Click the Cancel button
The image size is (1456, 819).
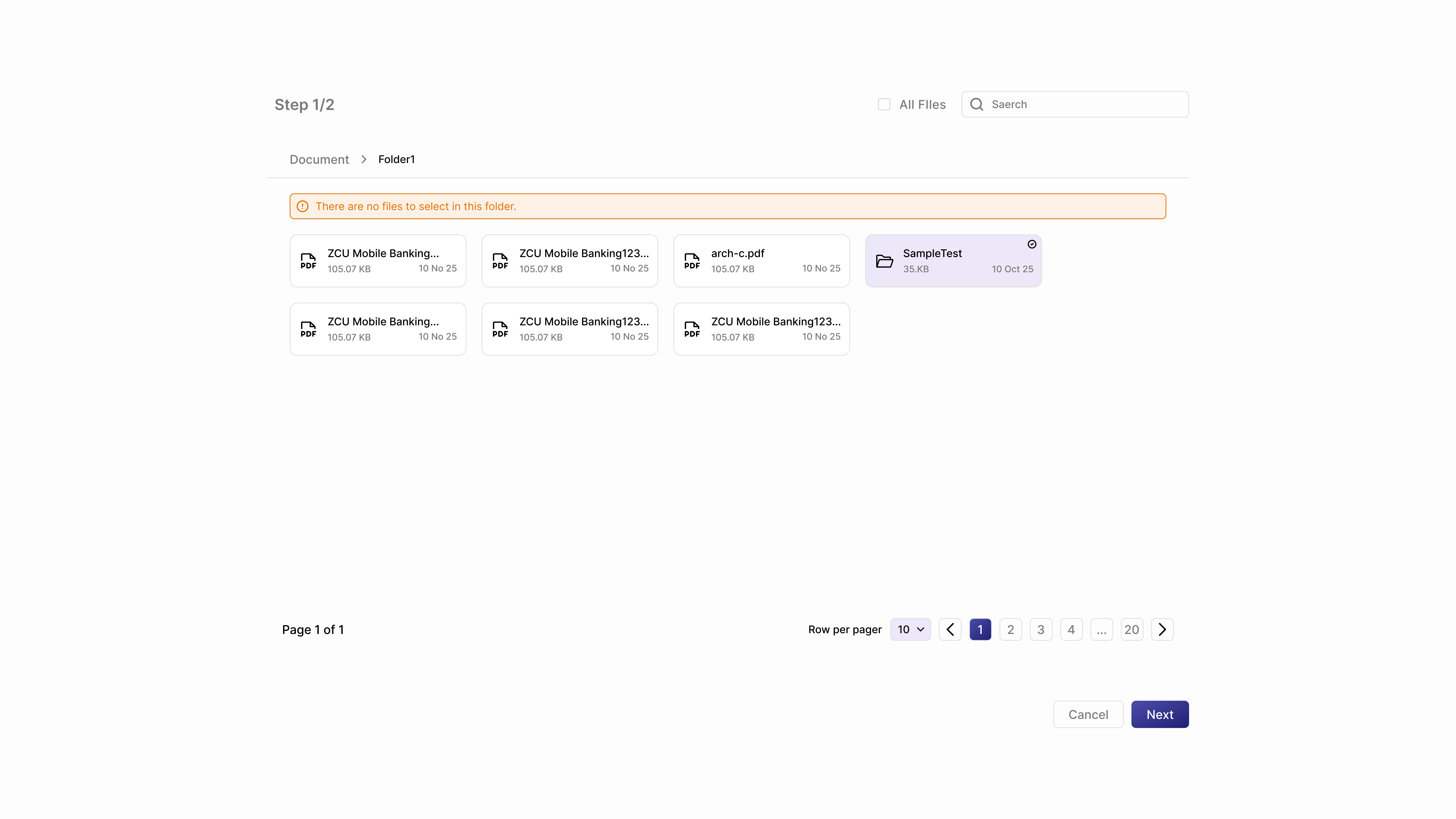tap(1088, 714)
